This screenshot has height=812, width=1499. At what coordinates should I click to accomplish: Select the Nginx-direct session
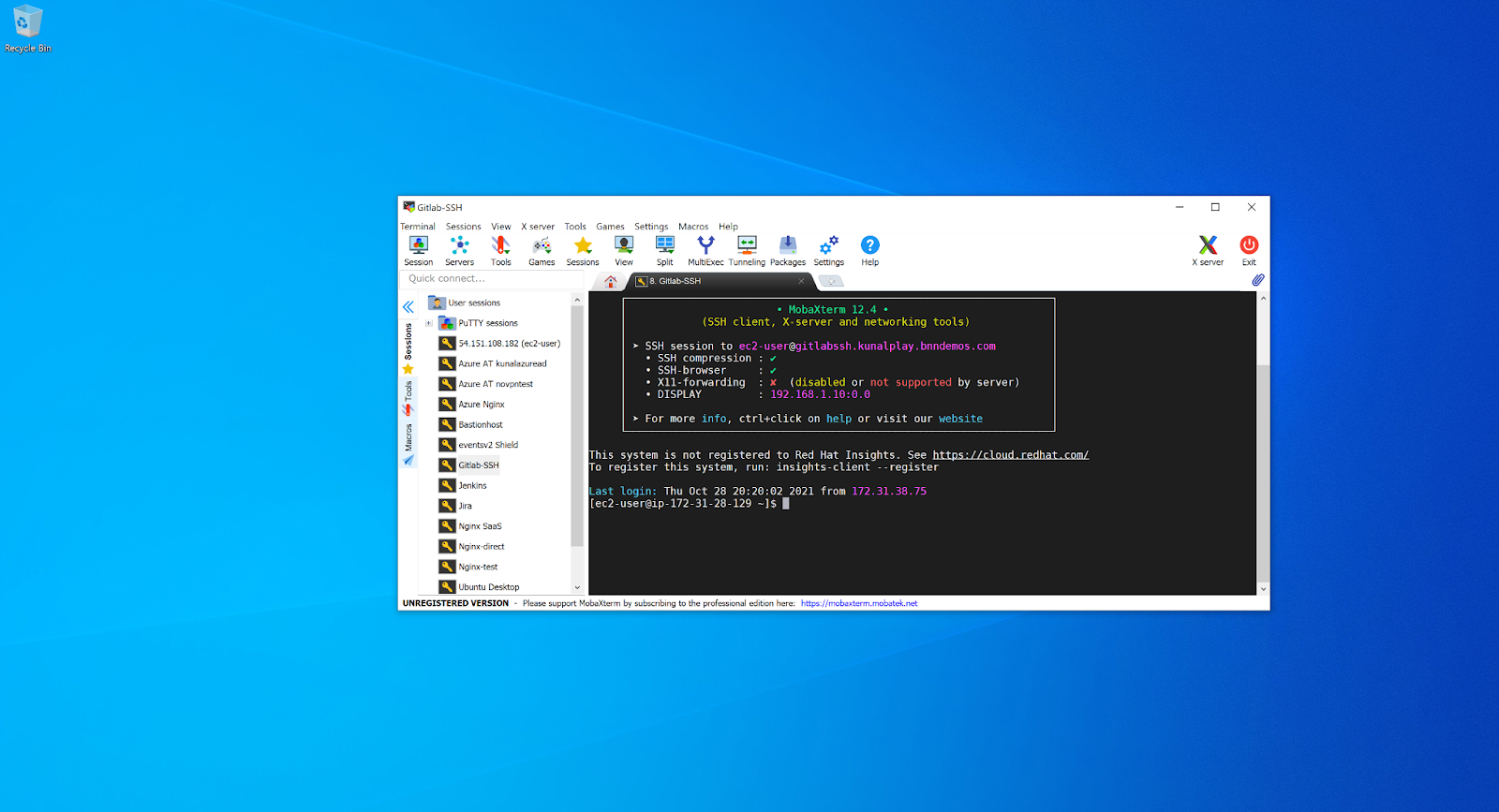pos(472,546)
